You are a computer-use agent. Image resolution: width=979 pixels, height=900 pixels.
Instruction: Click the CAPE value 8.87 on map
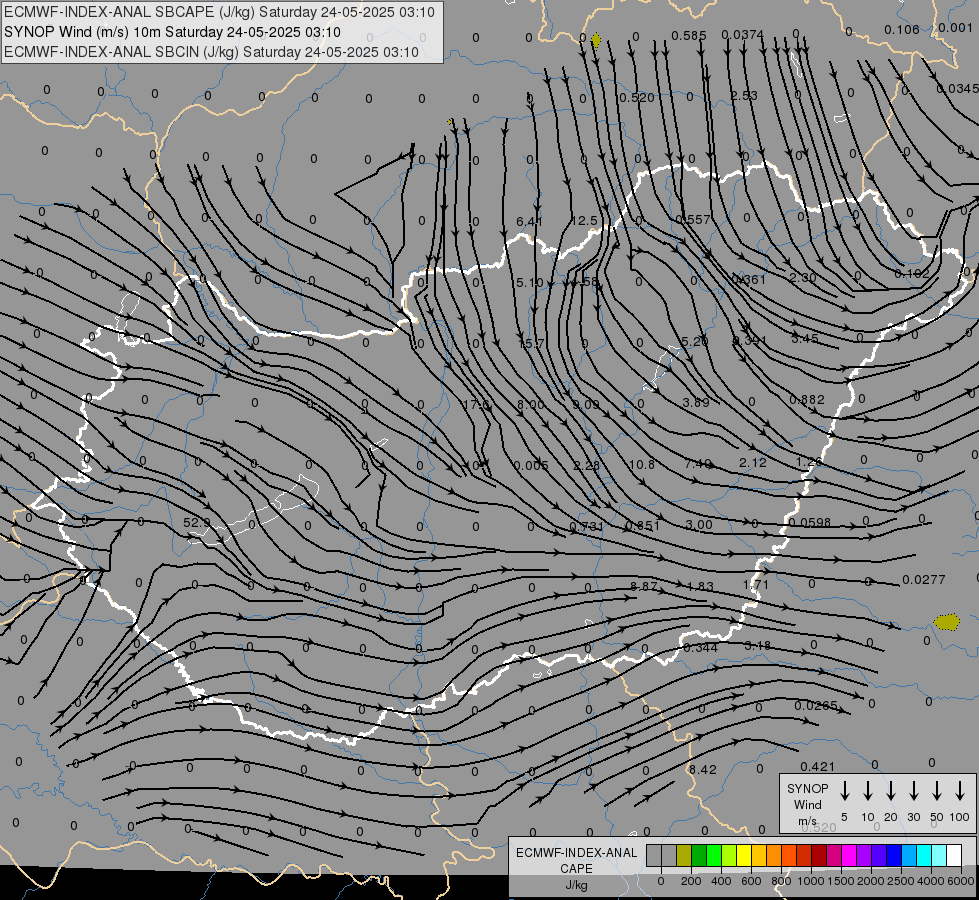[644, 586]
